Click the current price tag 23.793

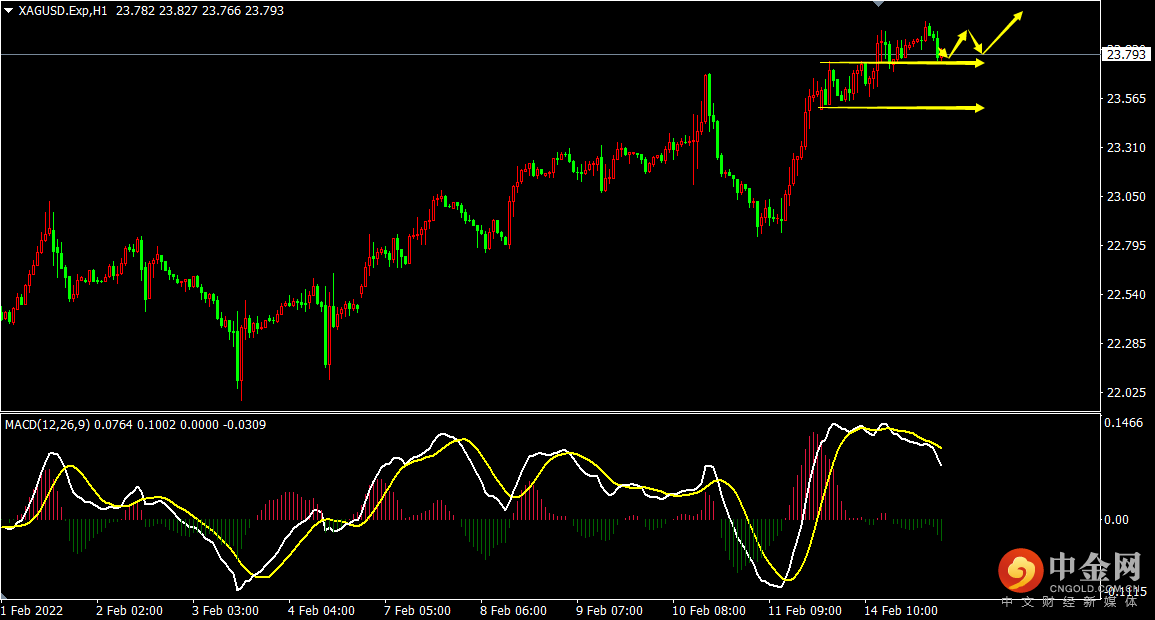(x=1126, y=55)
